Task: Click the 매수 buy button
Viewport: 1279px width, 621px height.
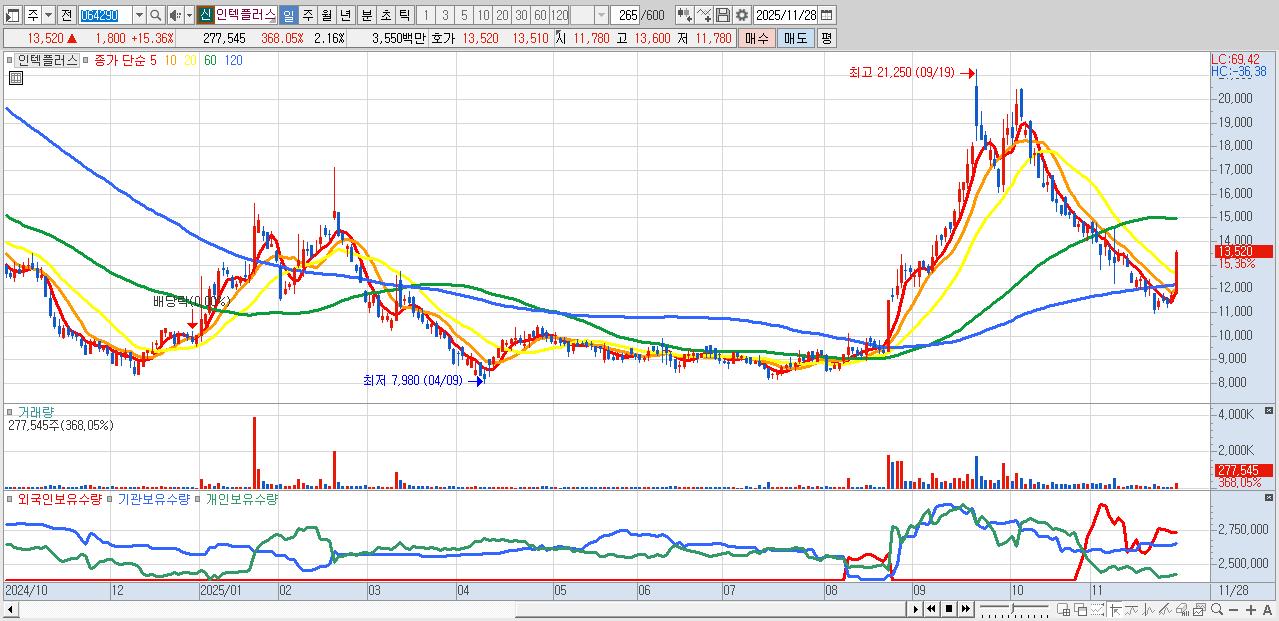Action: tap(756, 38)
